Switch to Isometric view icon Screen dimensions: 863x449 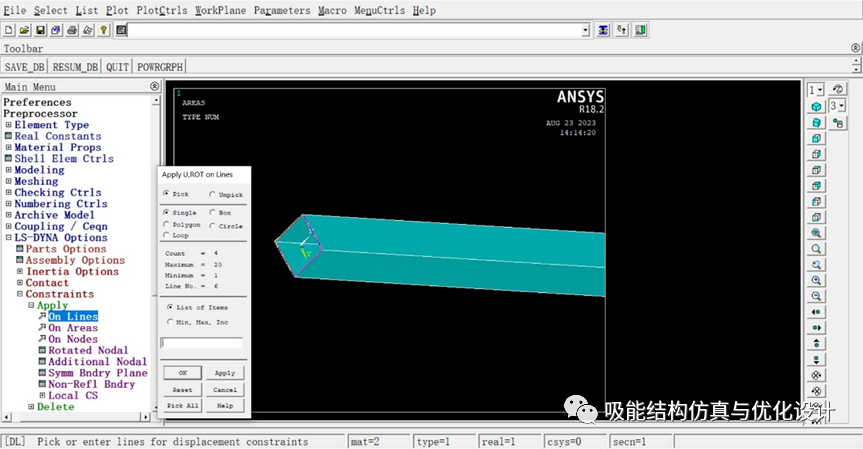[x=816, y=106]
